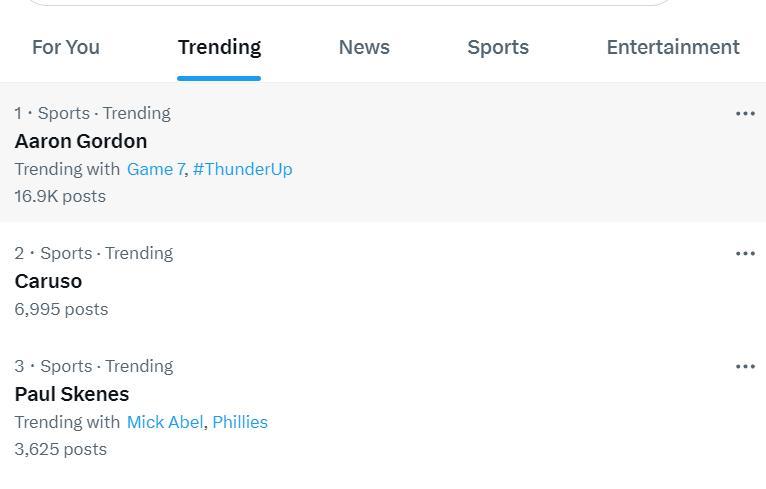Go to the Sports tab
This screenshot has width=766, height=489.
coord(498,47)
